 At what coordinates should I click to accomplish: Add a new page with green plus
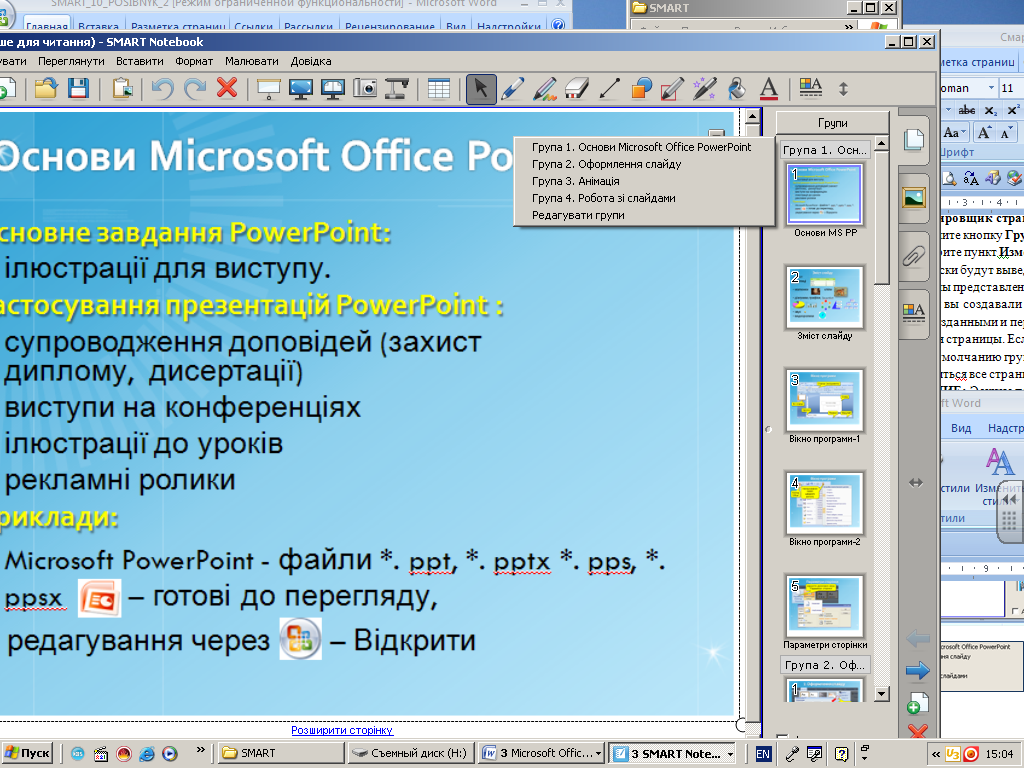point(918,703)
